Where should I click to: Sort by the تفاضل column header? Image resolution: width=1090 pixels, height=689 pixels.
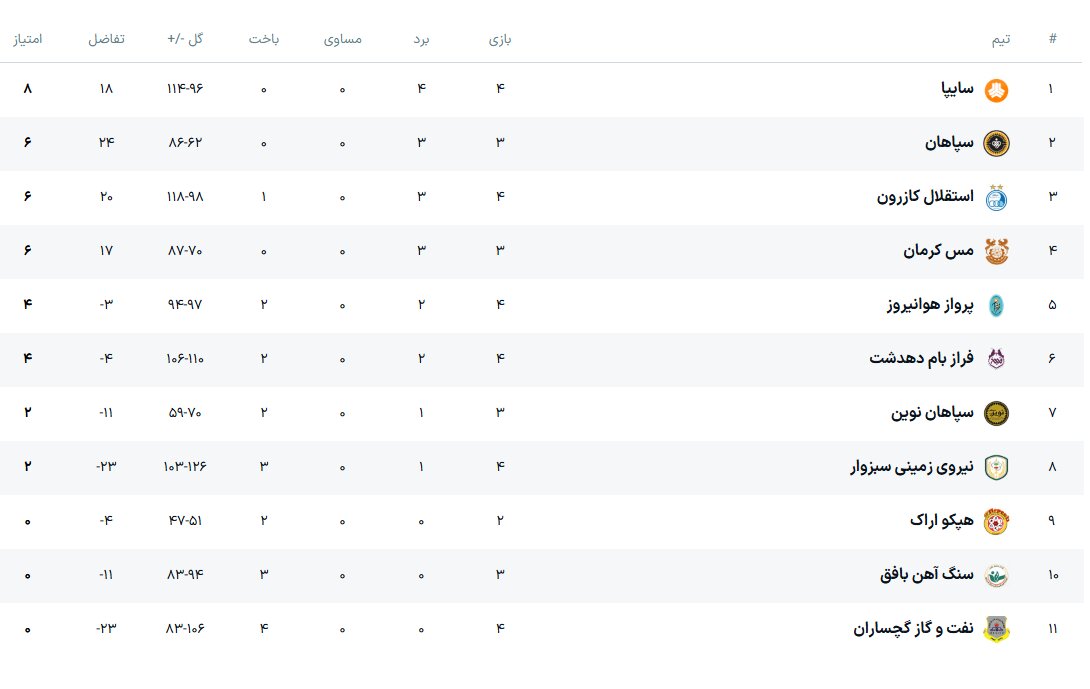[x=106, y=39]
